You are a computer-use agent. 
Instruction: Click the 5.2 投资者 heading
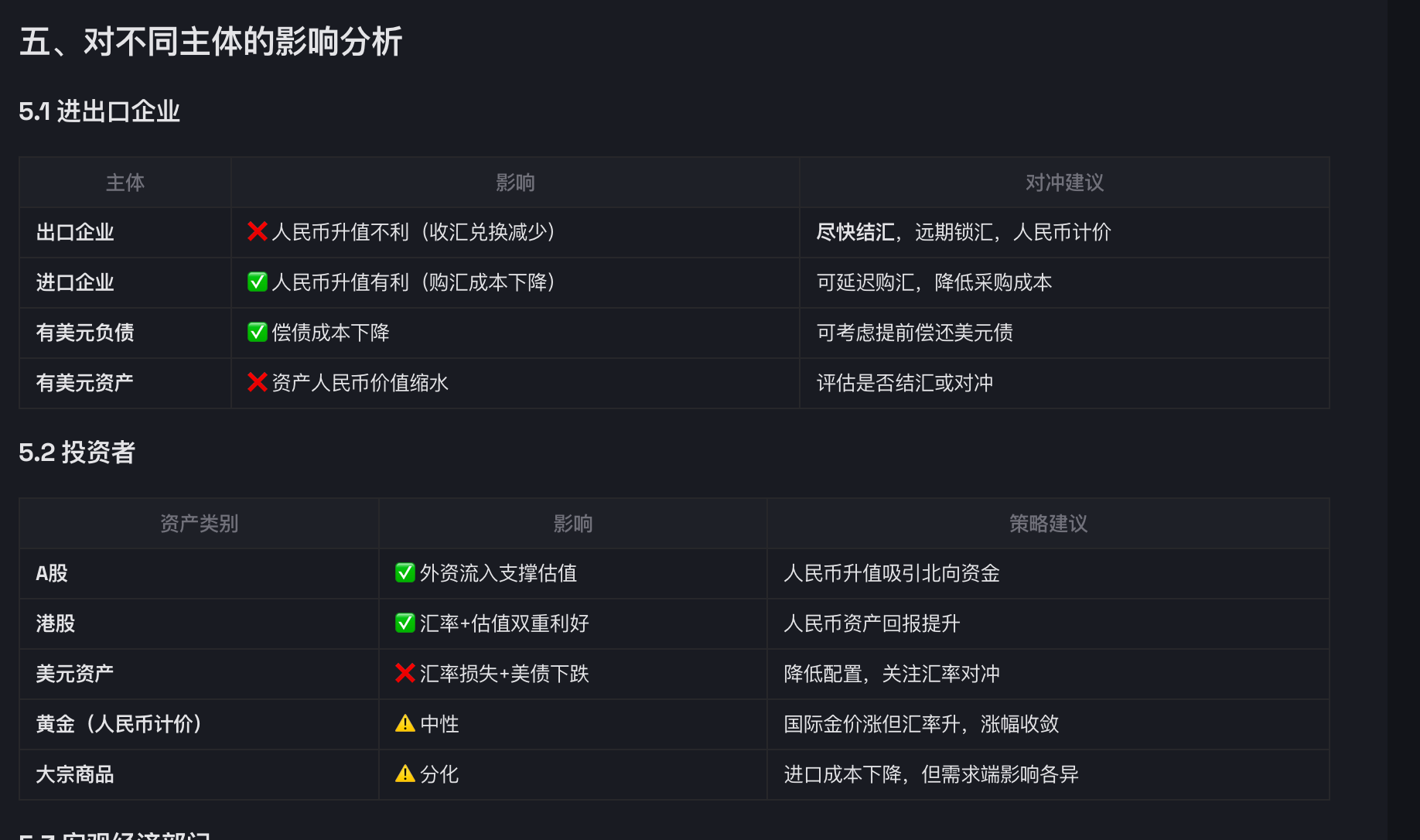point(77,452)
